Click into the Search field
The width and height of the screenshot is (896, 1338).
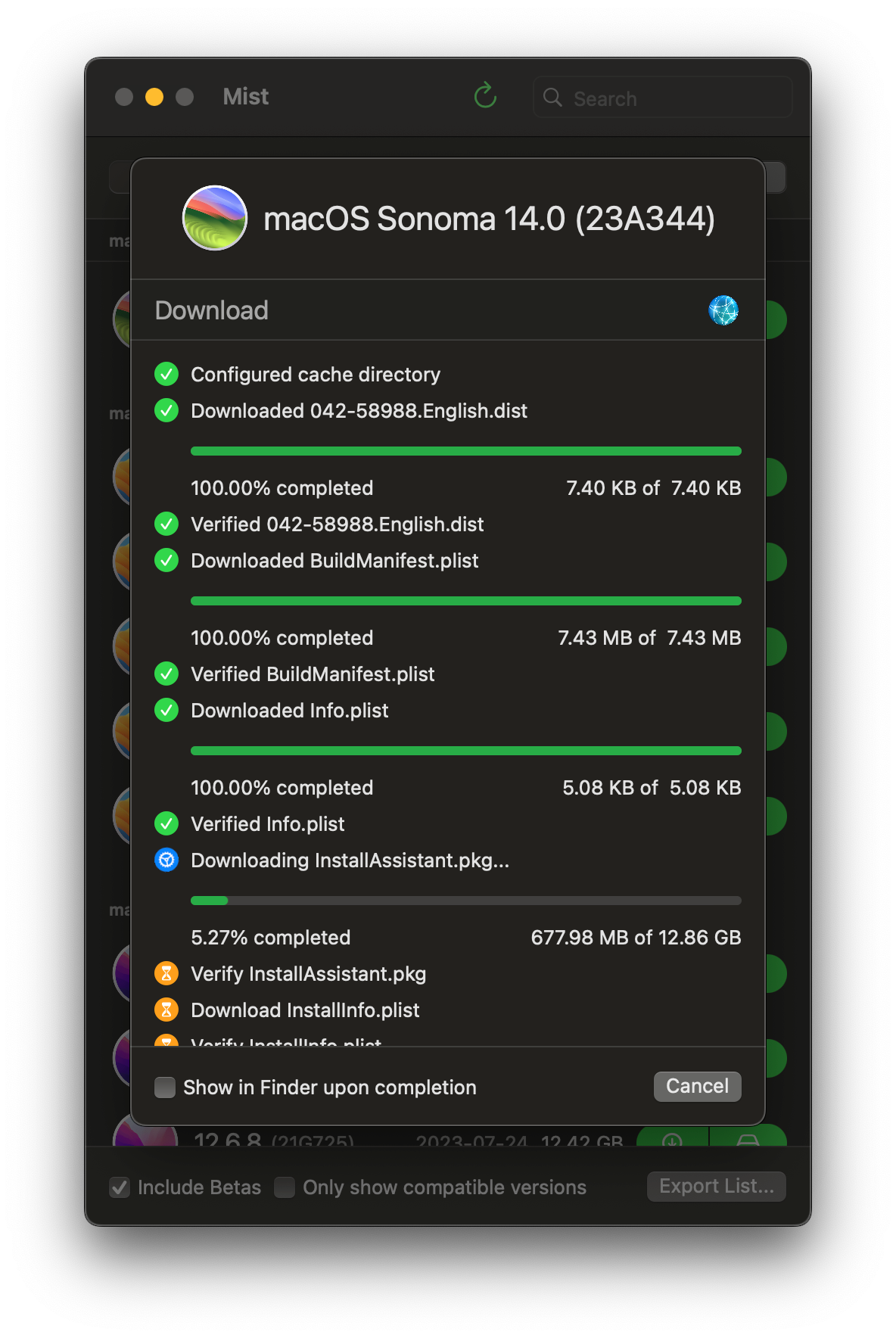[663, 98]
